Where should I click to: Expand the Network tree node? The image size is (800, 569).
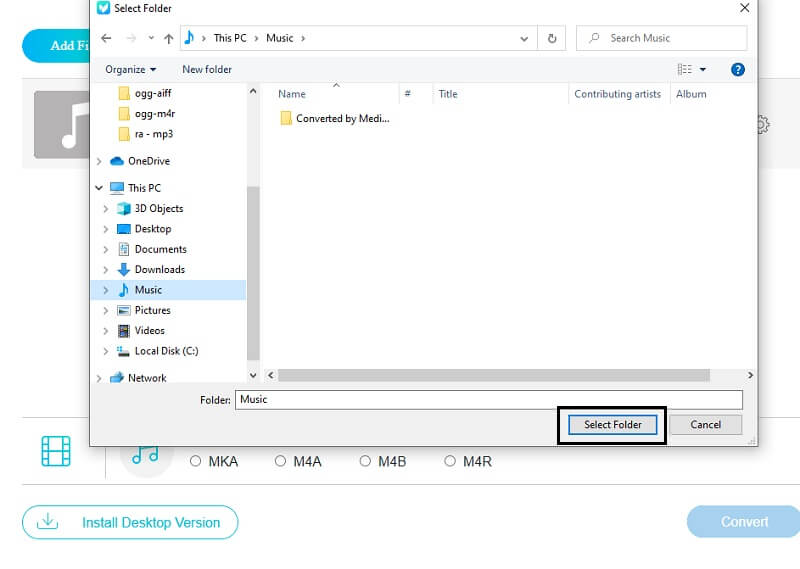[x=99, y=378]
